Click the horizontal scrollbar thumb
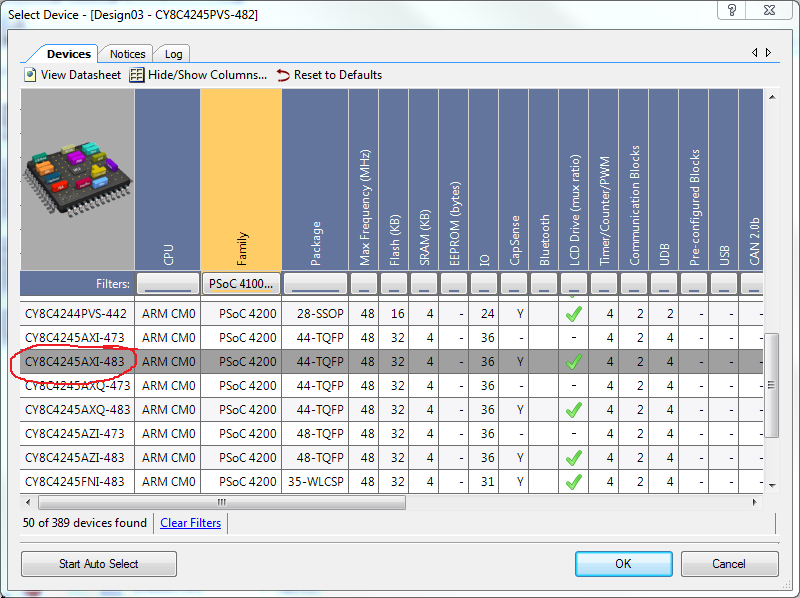Screen dimensions: 800x598 pos(222,503)
